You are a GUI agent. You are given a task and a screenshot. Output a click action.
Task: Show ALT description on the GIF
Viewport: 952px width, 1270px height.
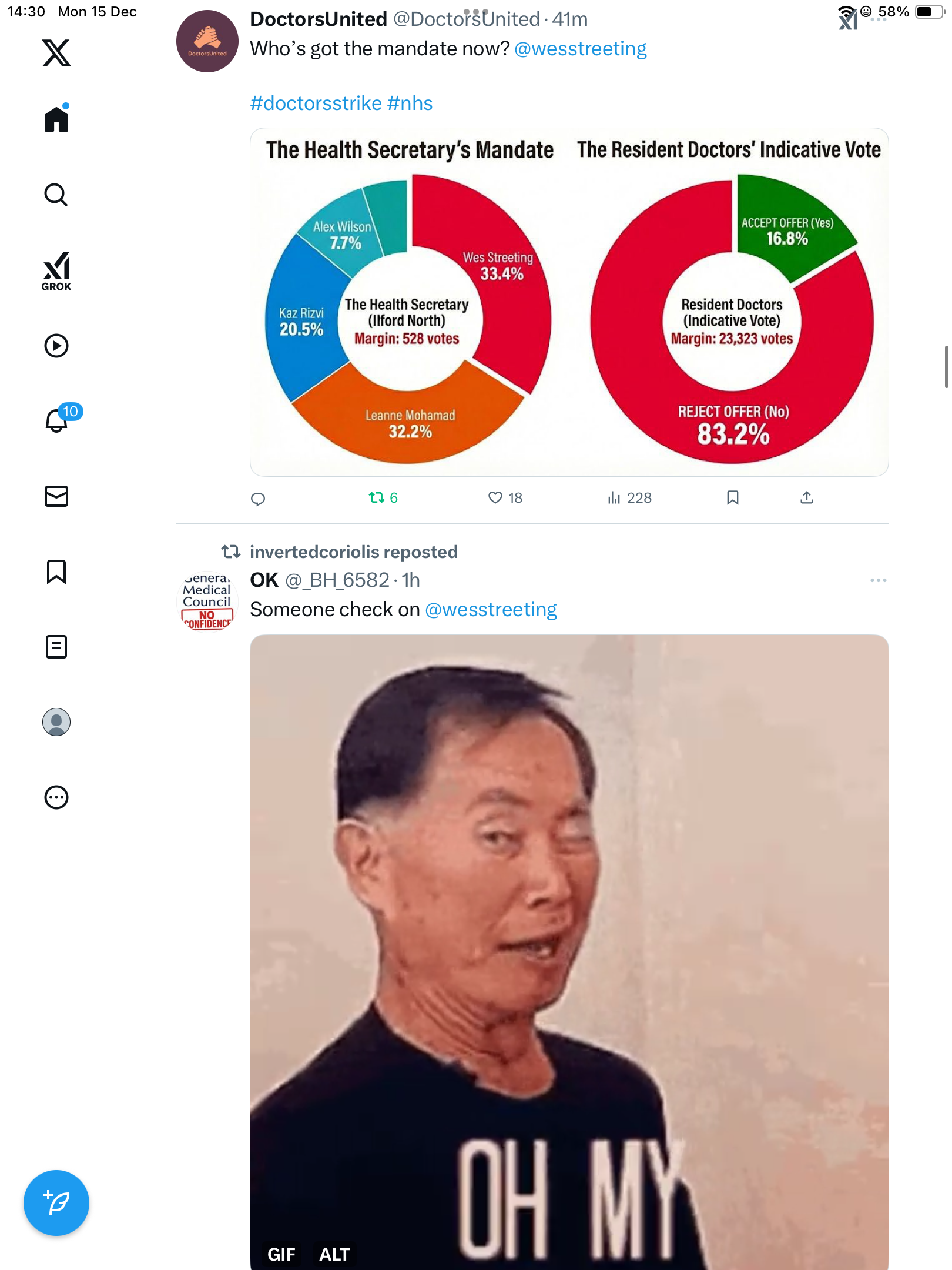(334, 1255)
